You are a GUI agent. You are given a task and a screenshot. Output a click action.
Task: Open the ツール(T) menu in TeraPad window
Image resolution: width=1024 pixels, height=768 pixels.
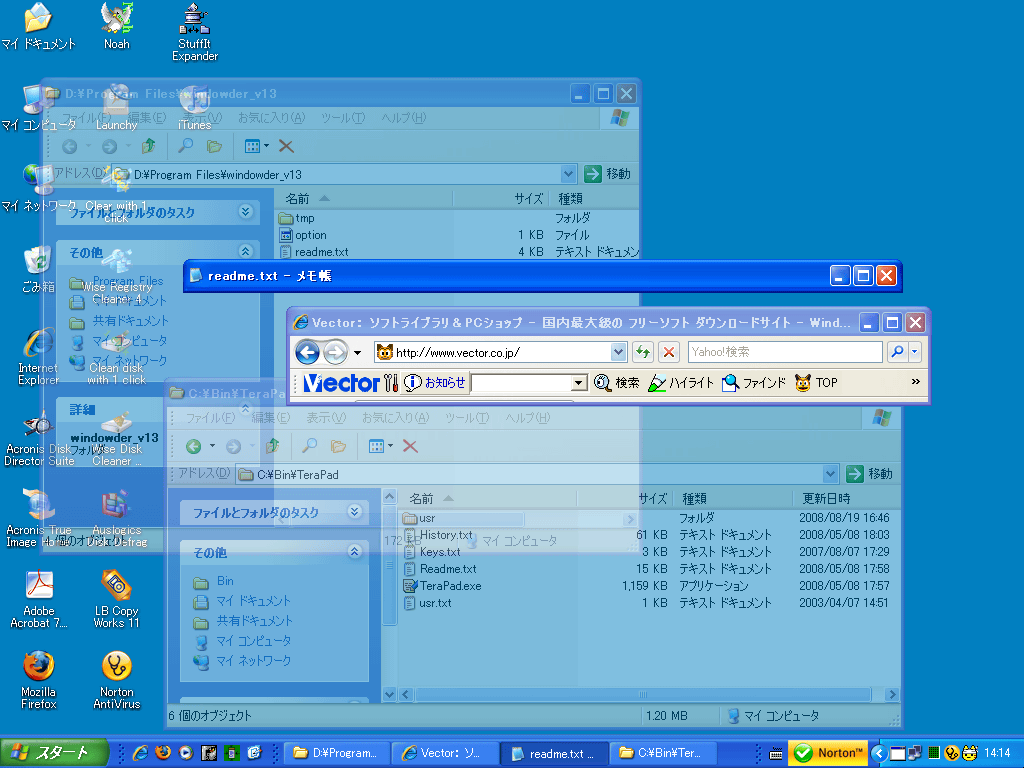tap(467, 418)
